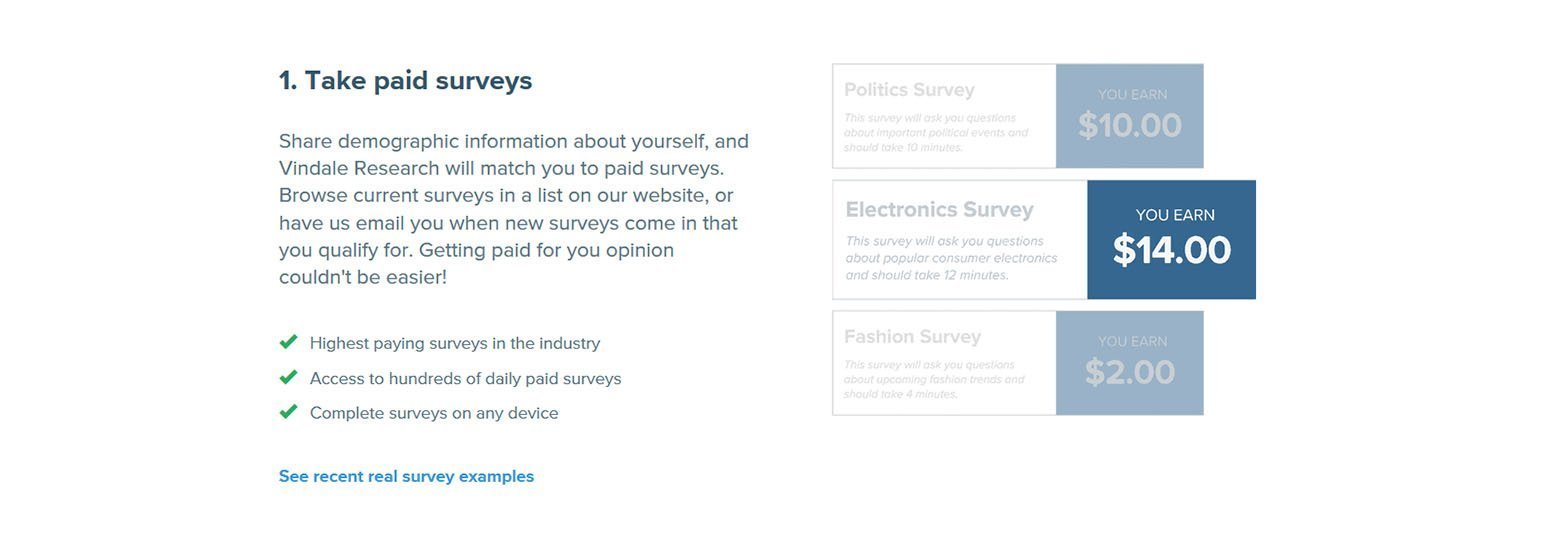The width and height of the screenshot is (1554, 540).
Task: Click the $10.00 You Earn panel
Action: pyautogui.click(x=1129, y=116)
